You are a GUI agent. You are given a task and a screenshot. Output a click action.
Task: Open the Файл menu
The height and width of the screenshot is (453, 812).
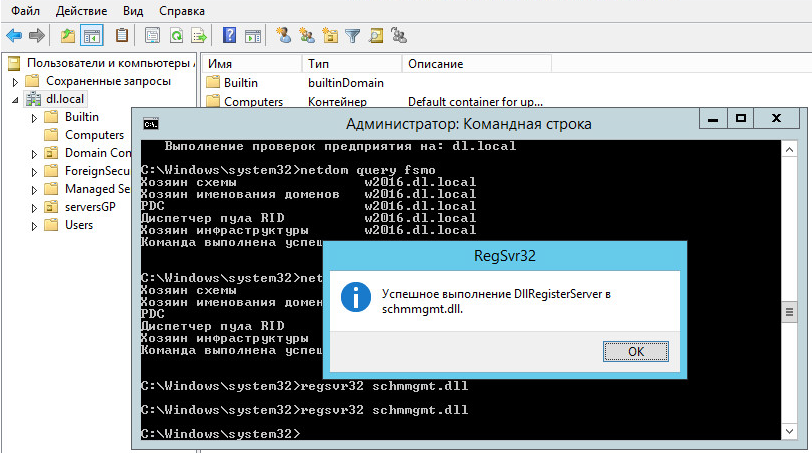tap(25, 11)
